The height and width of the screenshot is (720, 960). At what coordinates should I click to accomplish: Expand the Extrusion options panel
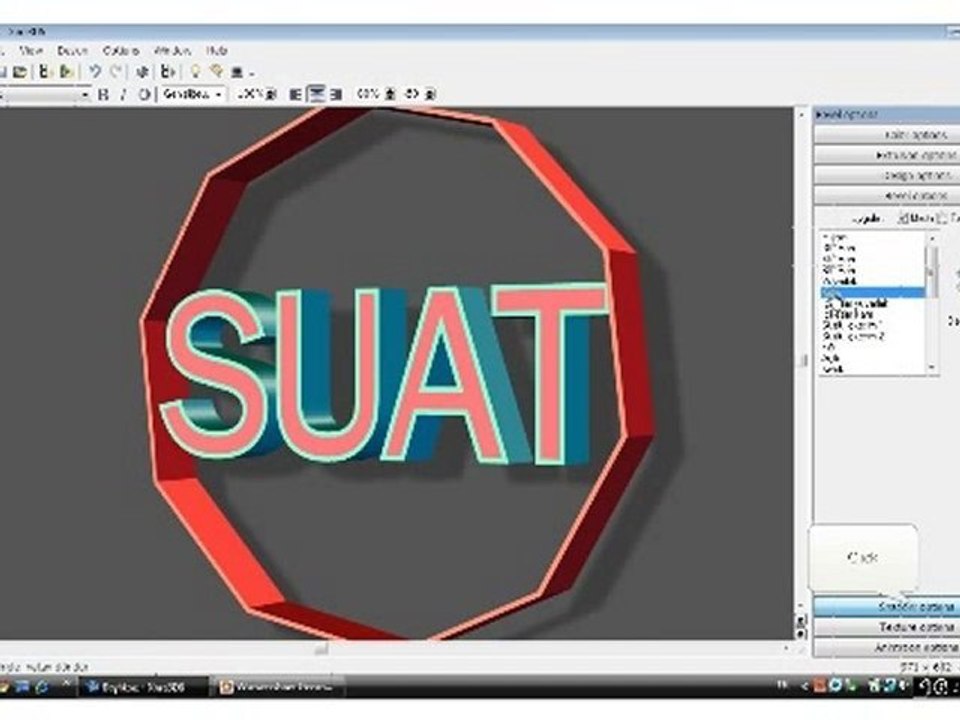pyautogui.click(x=887, y=156)
